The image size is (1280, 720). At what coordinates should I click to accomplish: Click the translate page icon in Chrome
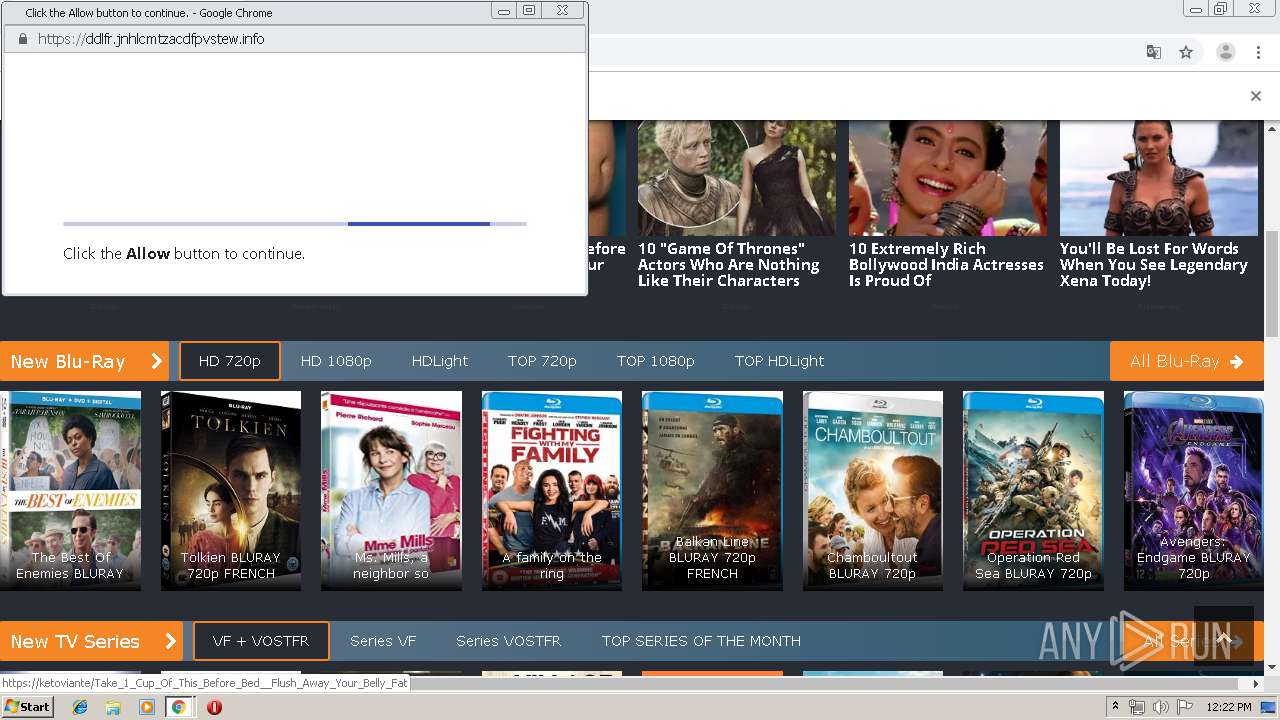click(x=1154, y=52)
